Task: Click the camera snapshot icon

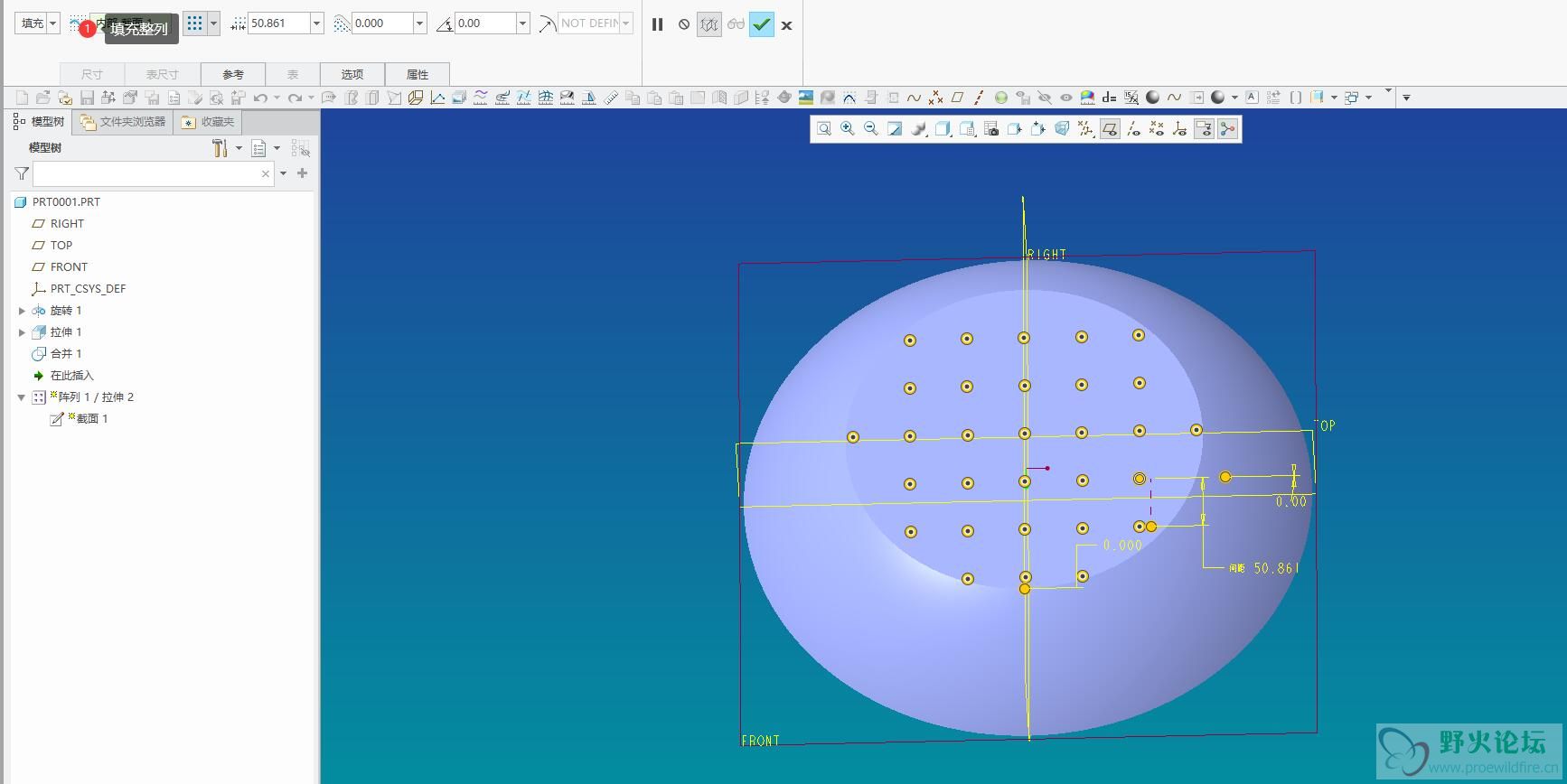Action: pos(991,129)
